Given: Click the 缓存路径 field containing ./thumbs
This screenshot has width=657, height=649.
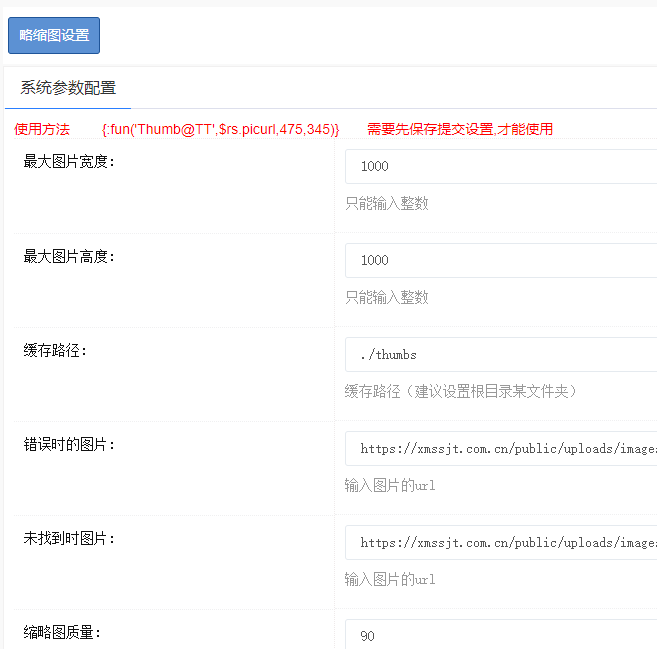Looking at the screenshot, I should [x=500, y=354].
